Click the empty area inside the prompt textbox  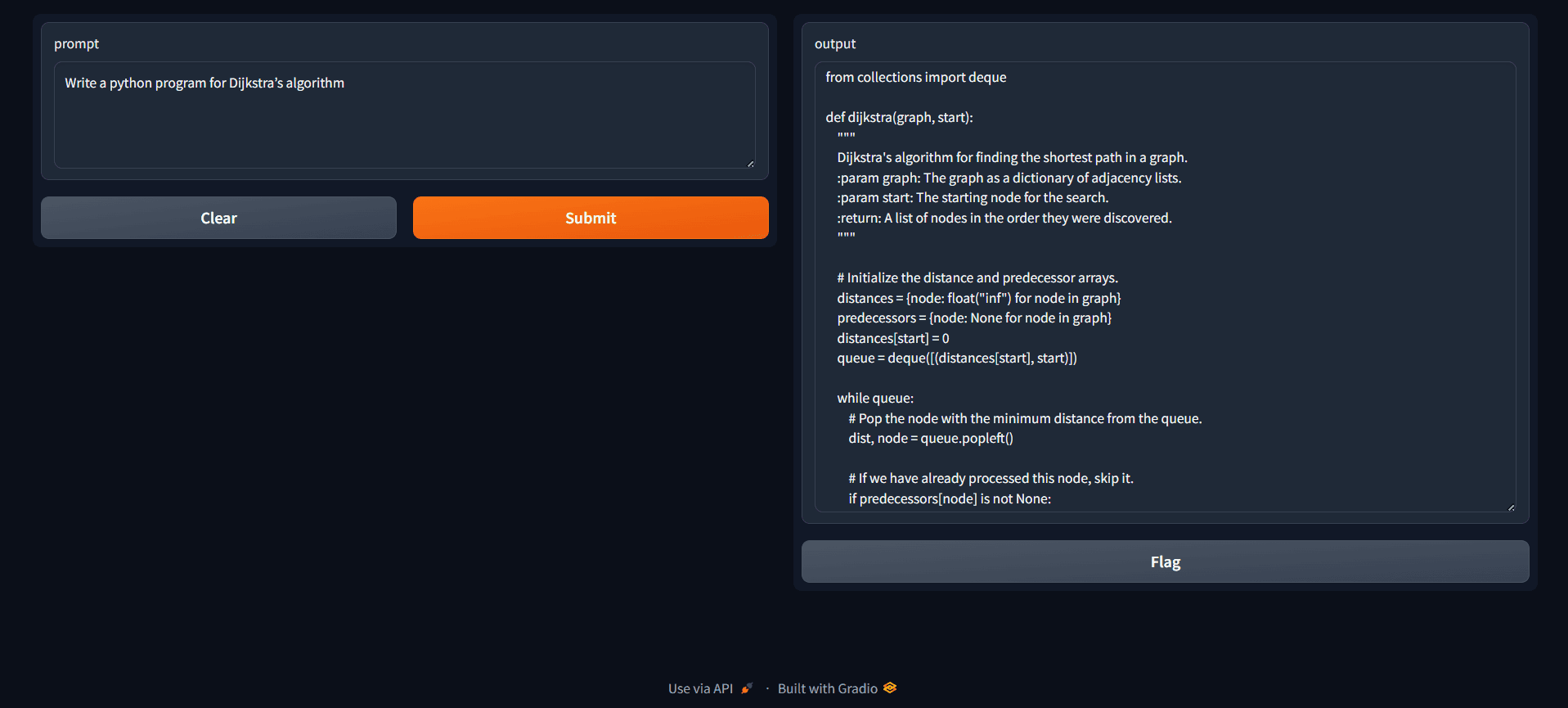404,131
